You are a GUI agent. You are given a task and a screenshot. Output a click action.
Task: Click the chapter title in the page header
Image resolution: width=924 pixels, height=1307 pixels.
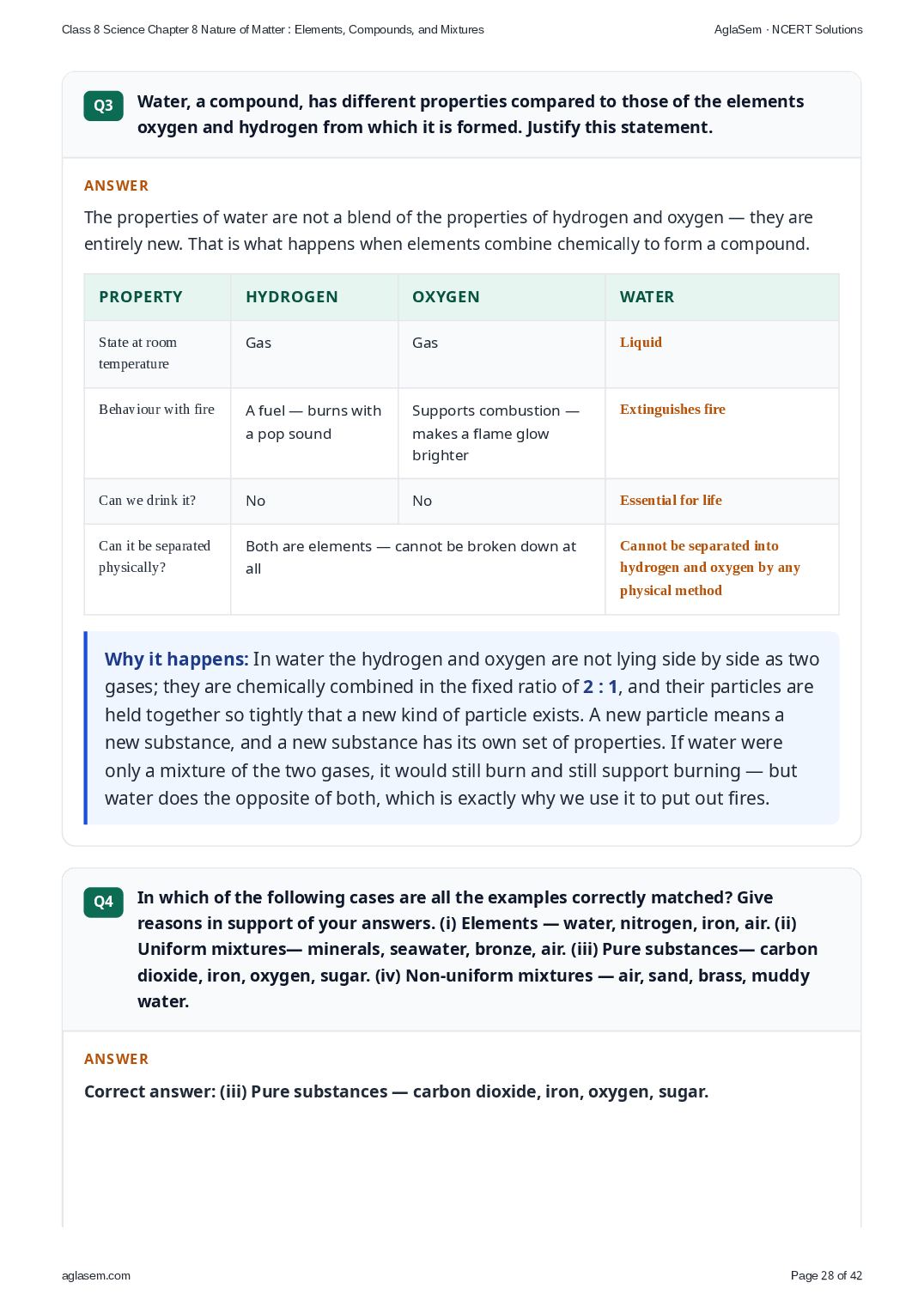pyautogui.click(x=273, y=29)
